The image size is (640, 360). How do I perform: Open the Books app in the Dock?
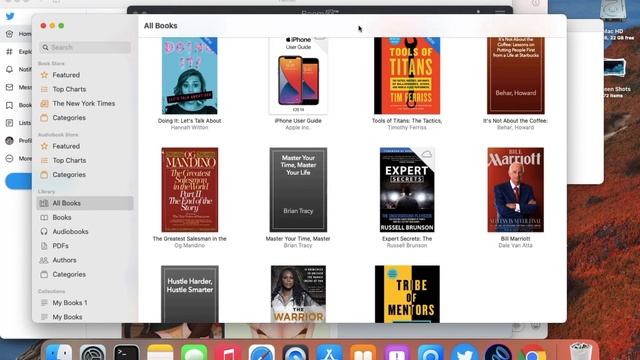363,352
